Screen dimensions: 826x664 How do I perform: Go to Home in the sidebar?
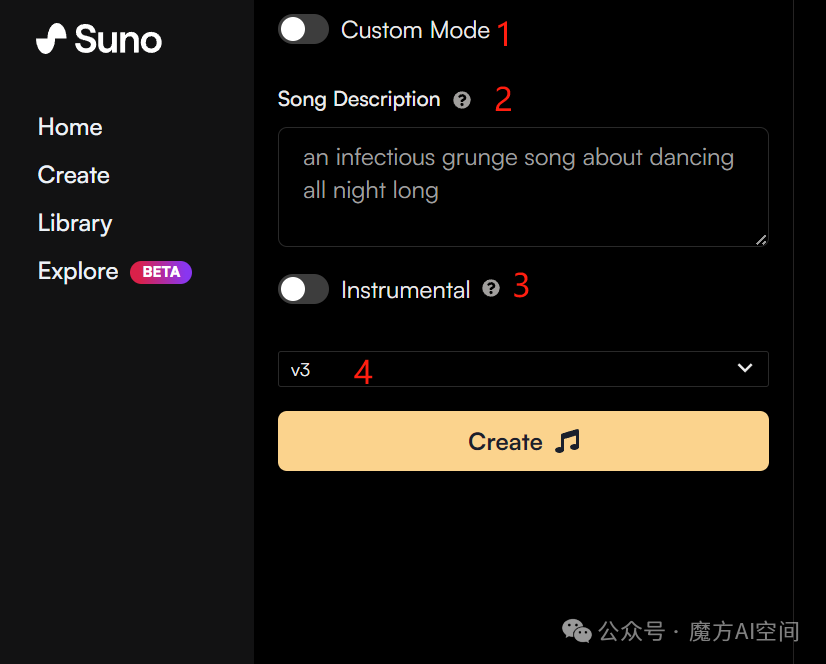coord(70,127)
